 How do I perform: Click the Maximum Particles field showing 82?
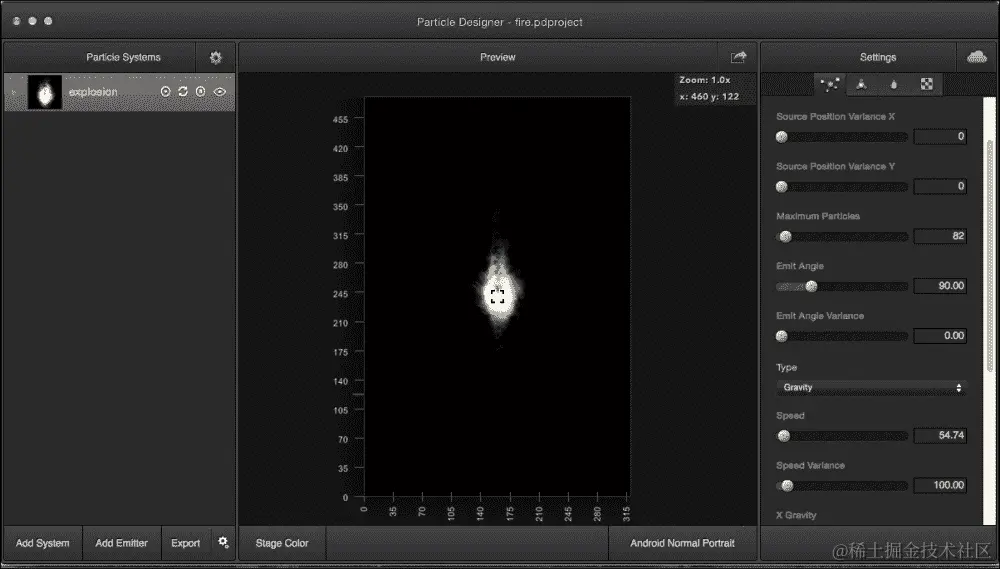tap(940, 236)
